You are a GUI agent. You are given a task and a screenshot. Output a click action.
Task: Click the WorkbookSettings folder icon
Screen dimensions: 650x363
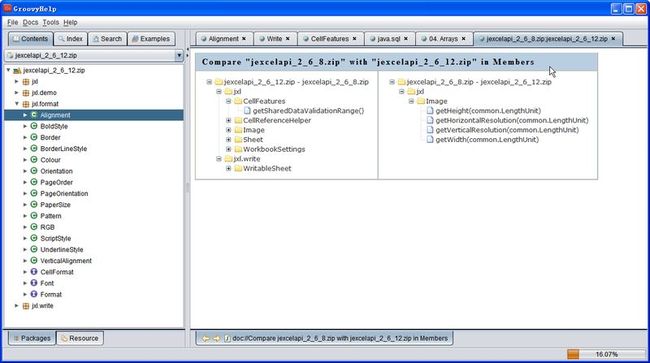pos(238,149)
